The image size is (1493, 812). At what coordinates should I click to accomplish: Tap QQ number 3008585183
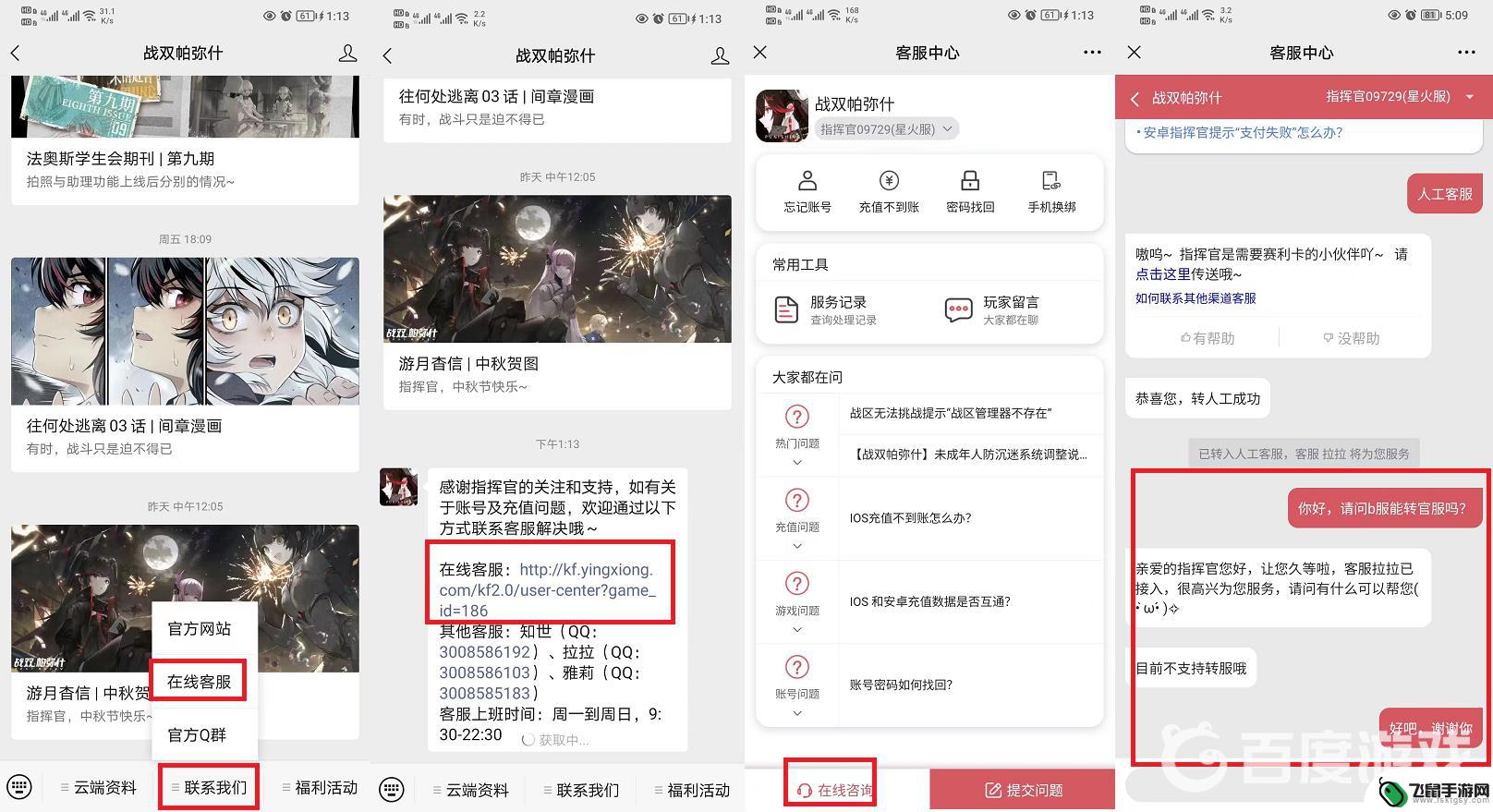[484, 694]
